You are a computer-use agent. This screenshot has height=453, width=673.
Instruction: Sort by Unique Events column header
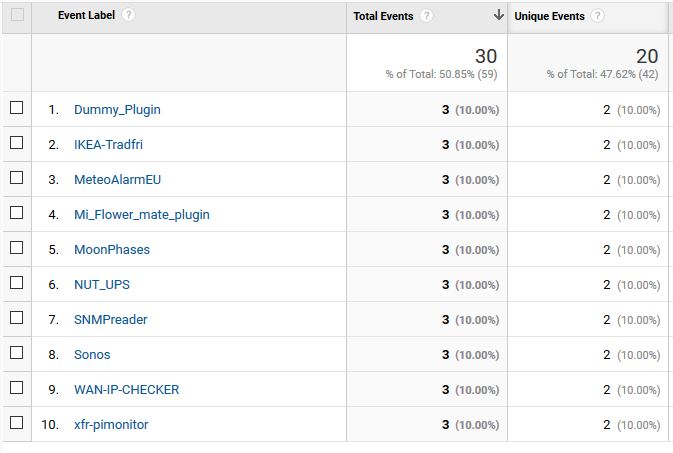(x=549, y=16)
